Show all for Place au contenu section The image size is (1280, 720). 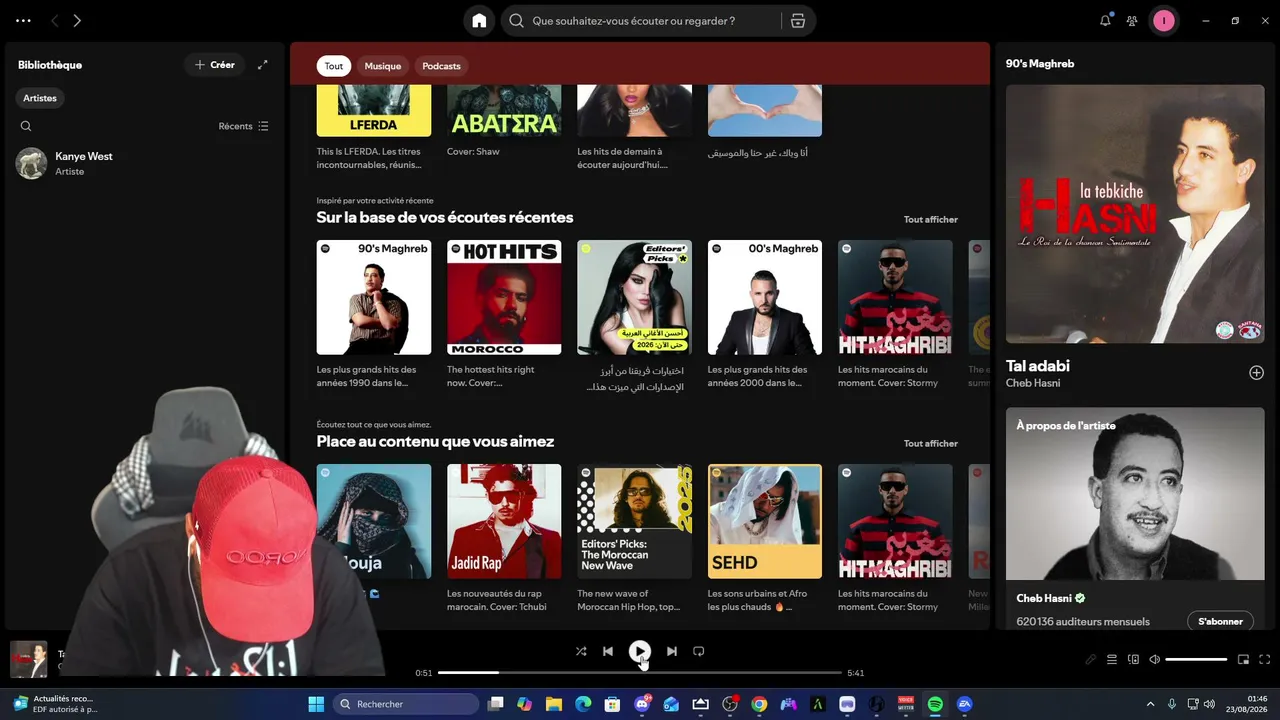(931, 443)
